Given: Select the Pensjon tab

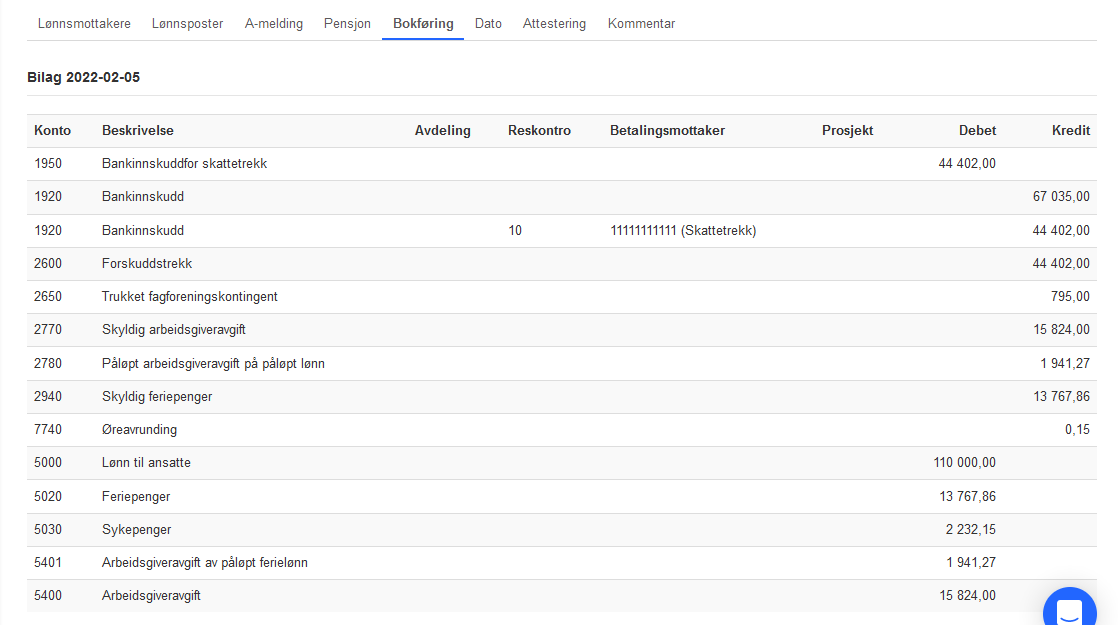Looking at the screenshot, I should tap(347, 23).
